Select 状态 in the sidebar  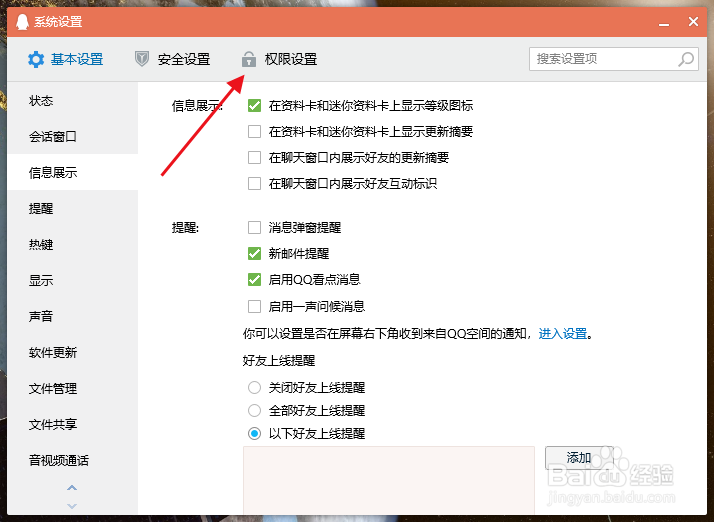pos(72,100)
